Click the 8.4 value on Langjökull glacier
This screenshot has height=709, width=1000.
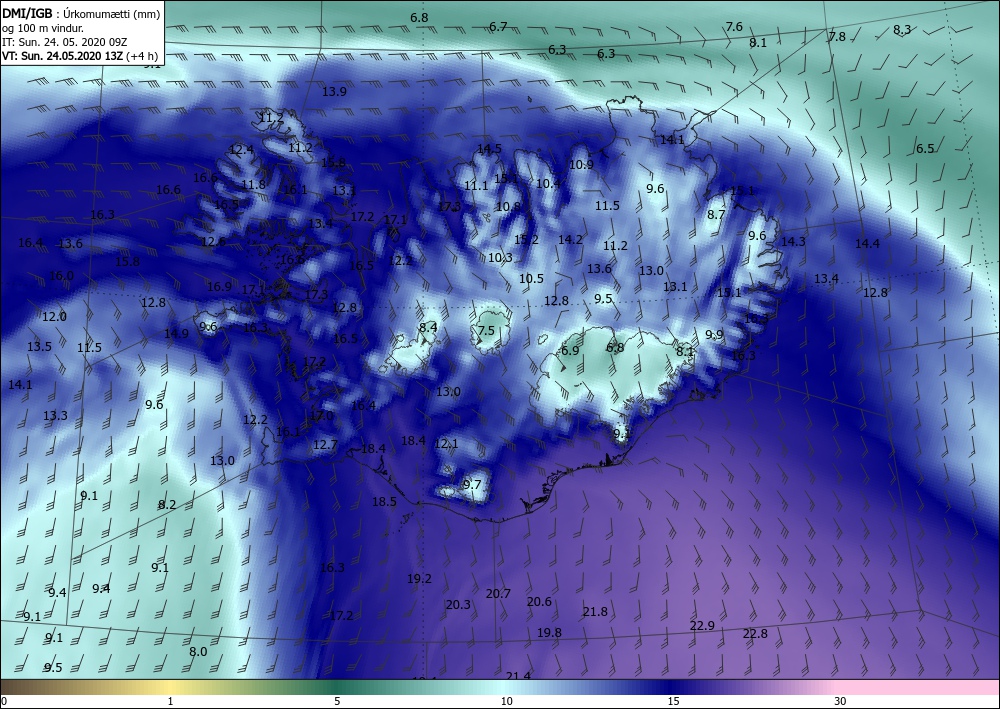428,328
